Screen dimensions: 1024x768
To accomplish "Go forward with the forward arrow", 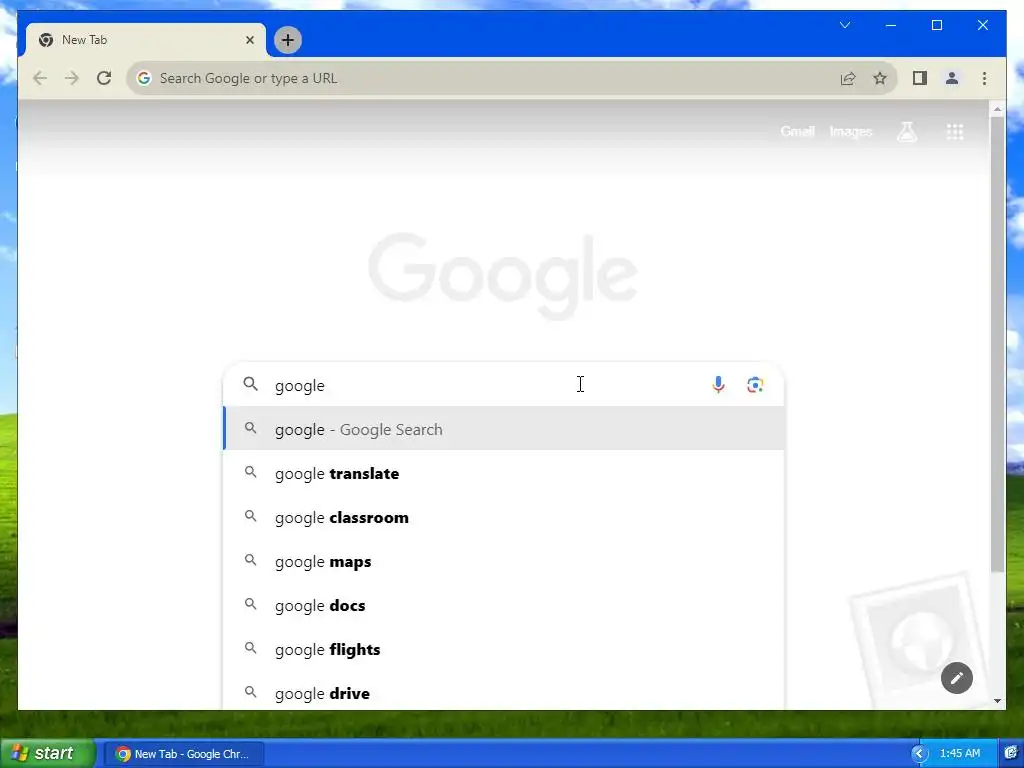I will point(72,78).
